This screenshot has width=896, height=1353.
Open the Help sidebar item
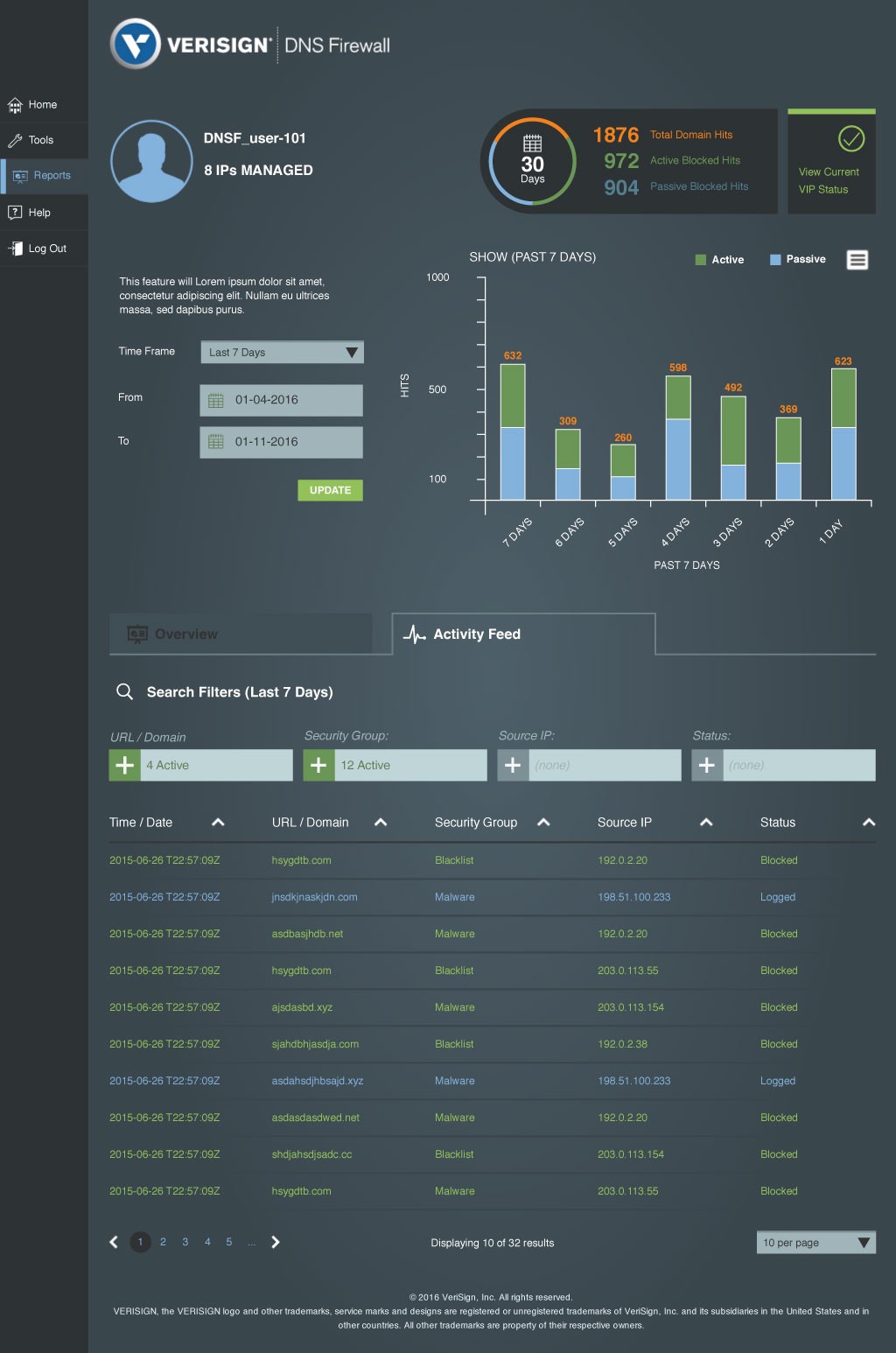(44, 213)
